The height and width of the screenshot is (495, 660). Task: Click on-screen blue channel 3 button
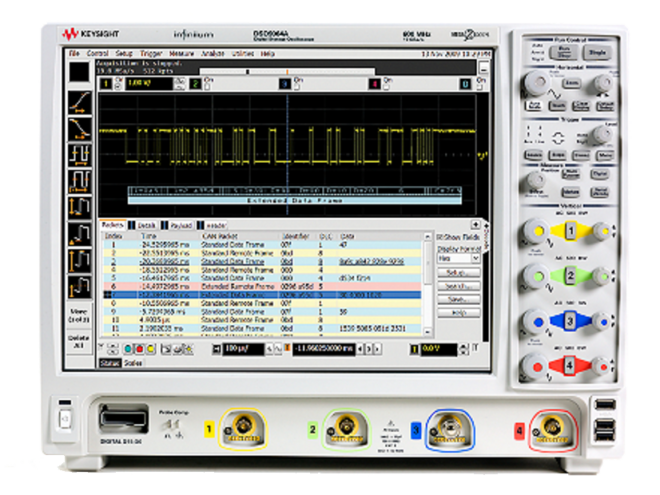285,84
